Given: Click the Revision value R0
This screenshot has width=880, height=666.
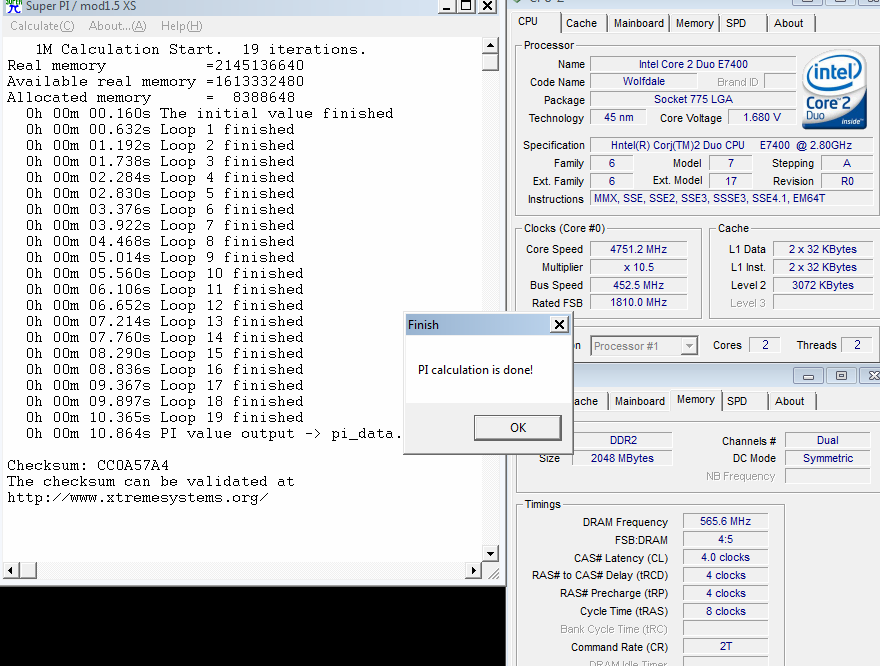Looking at the screenshot, I should pos(847,181).
